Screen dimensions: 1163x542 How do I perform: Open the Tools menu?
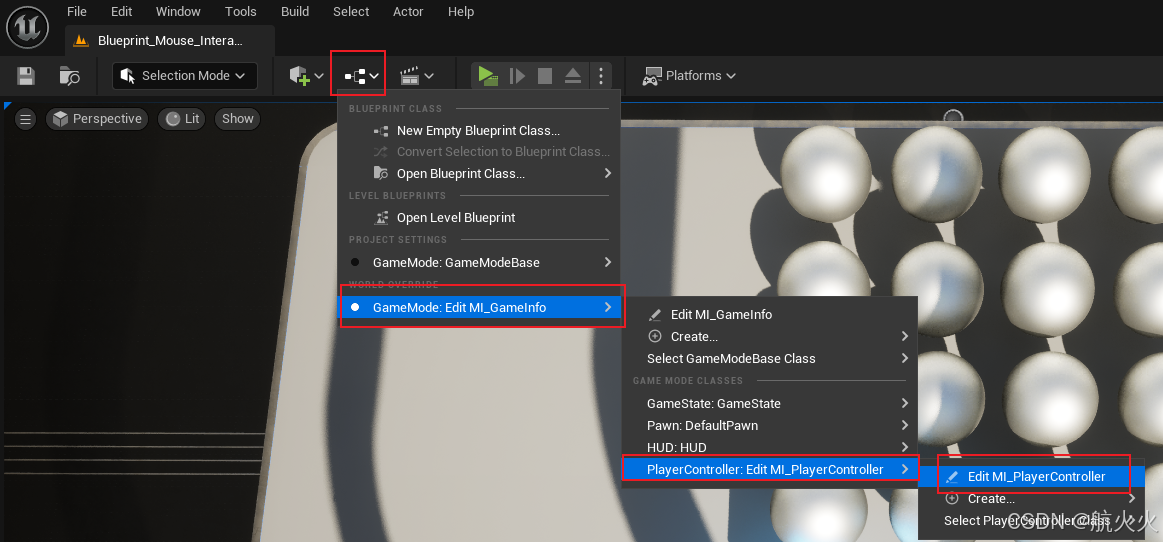[x=241, y=12]
